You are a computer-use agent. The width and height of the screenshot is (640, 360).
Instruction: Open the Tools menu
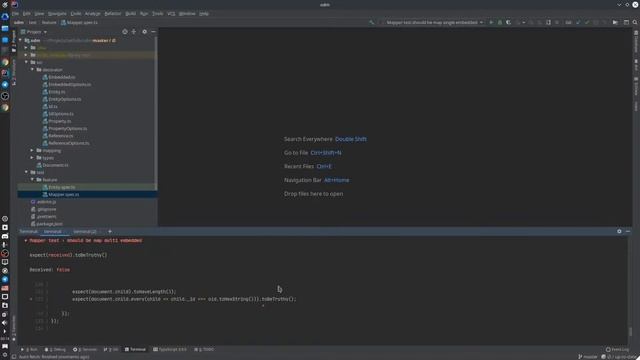158,13
